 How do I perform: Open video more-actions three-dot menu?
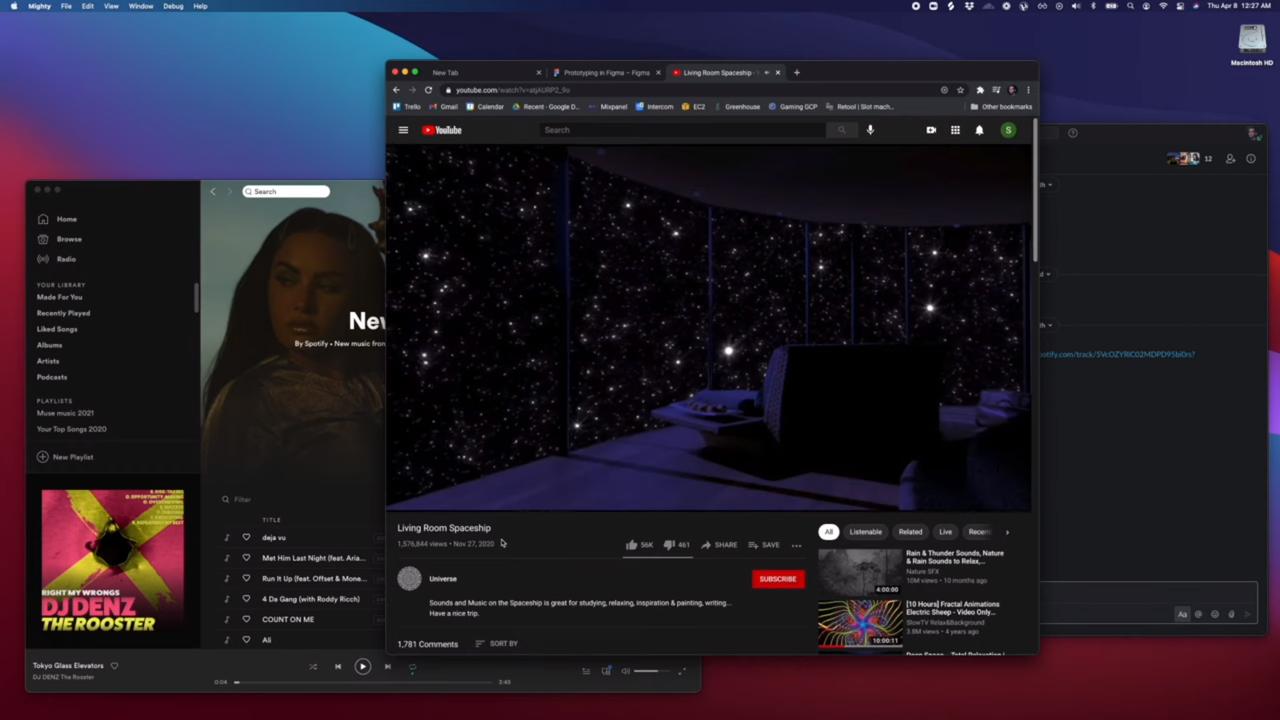click(x=796, y=545)
